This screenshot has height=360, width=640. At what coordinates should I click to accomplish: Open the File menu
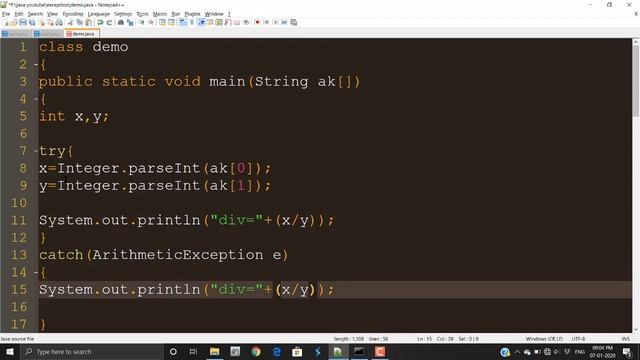click(6, 14)
